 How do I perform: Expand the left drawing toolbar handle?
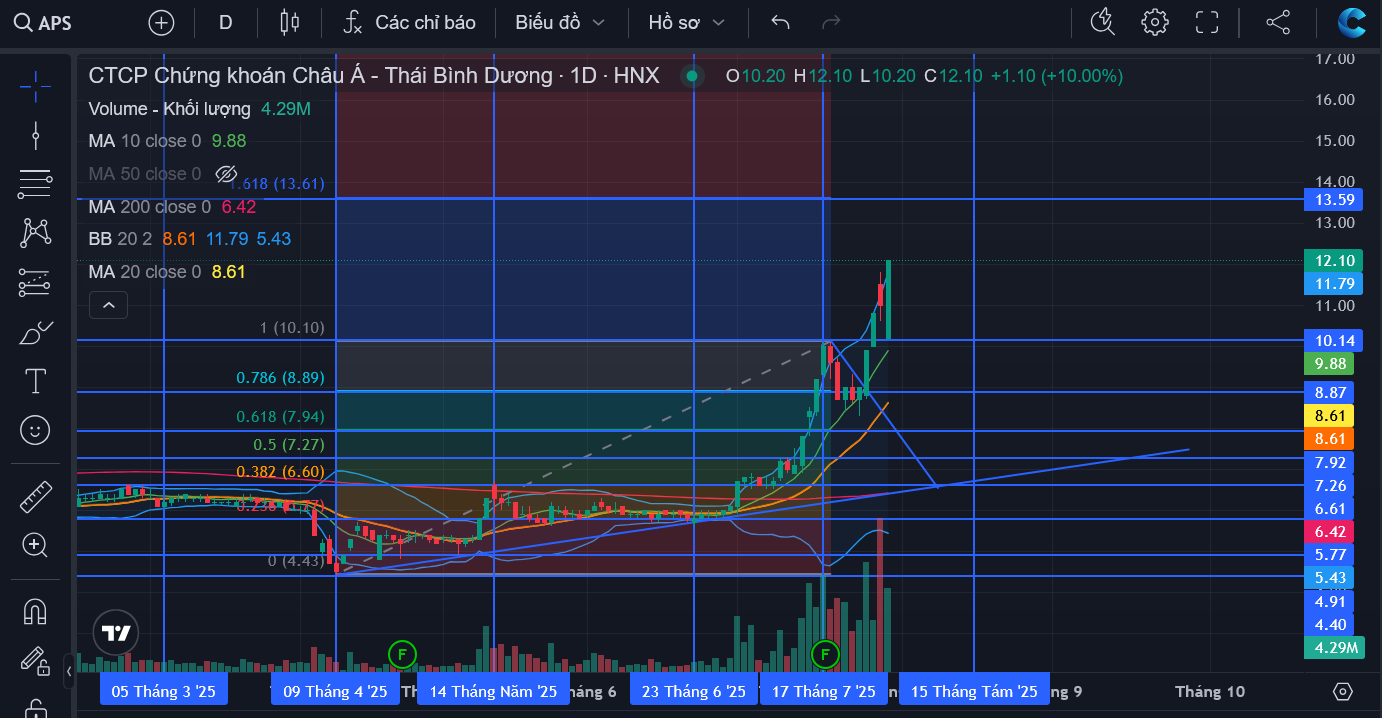pos(69,671)
